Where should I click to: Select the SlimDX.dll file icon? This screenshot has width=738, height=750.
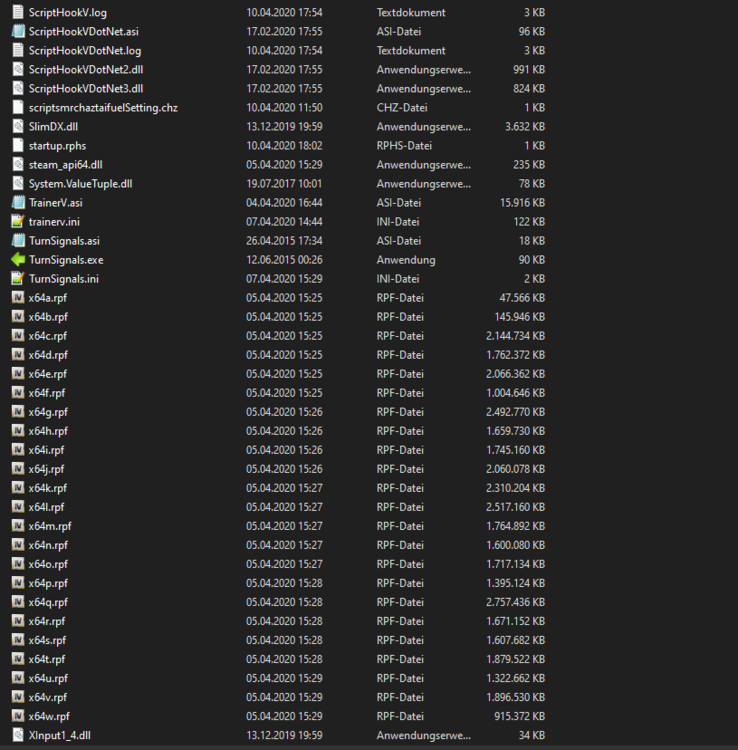coord(18,126)
